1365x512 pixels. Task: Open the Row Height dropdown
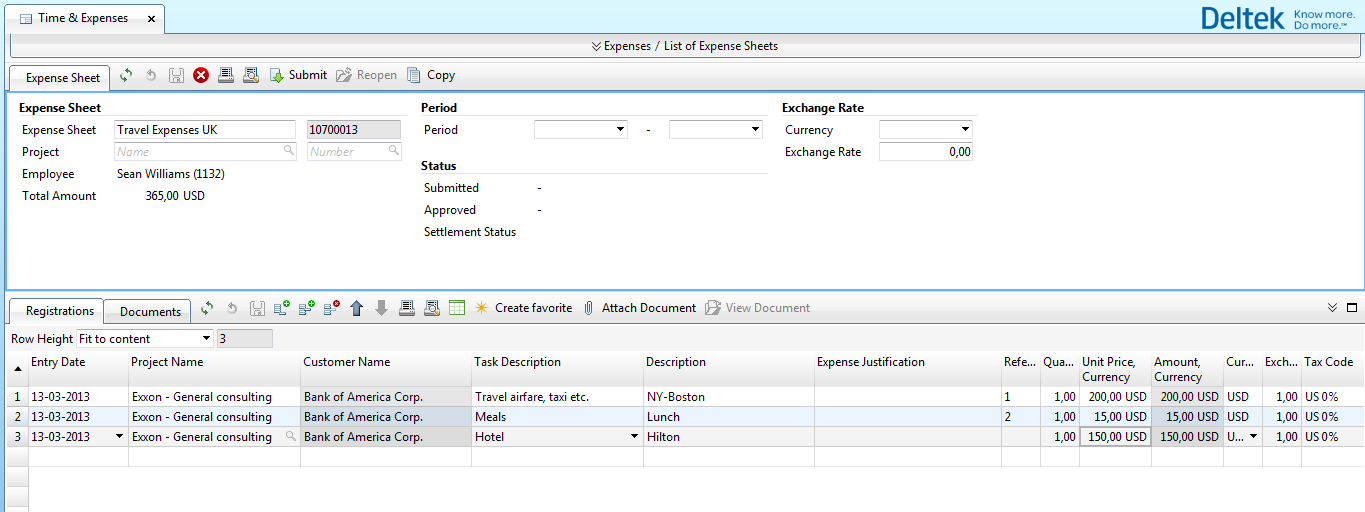coord(207,339)
